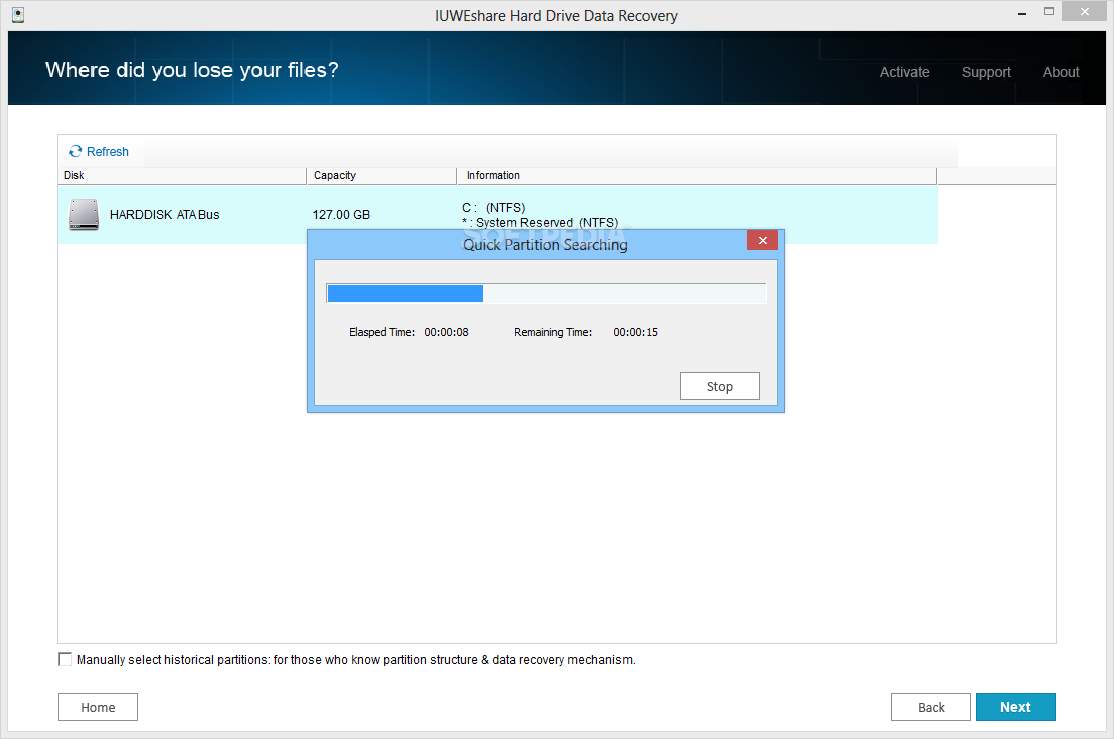Viewport: 1114px width, 739px height.
Task: Click the Refresh icon in the disk list toolbar
Action: (75, 151)
